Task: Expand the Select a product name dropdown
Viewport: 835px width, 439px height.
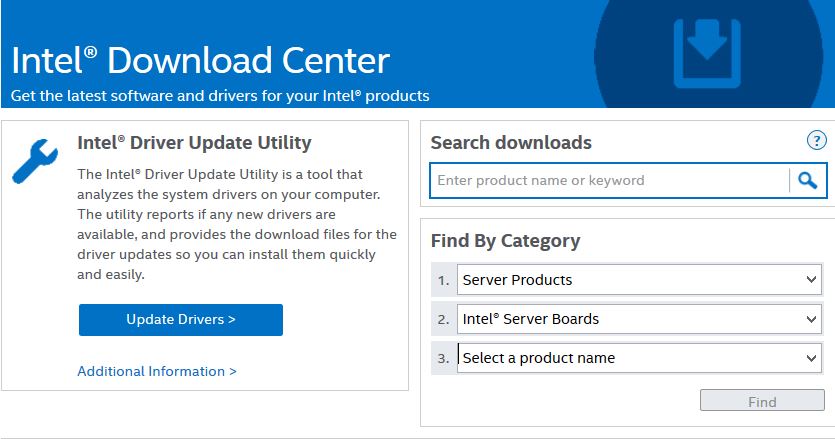Action: point(640,357)
